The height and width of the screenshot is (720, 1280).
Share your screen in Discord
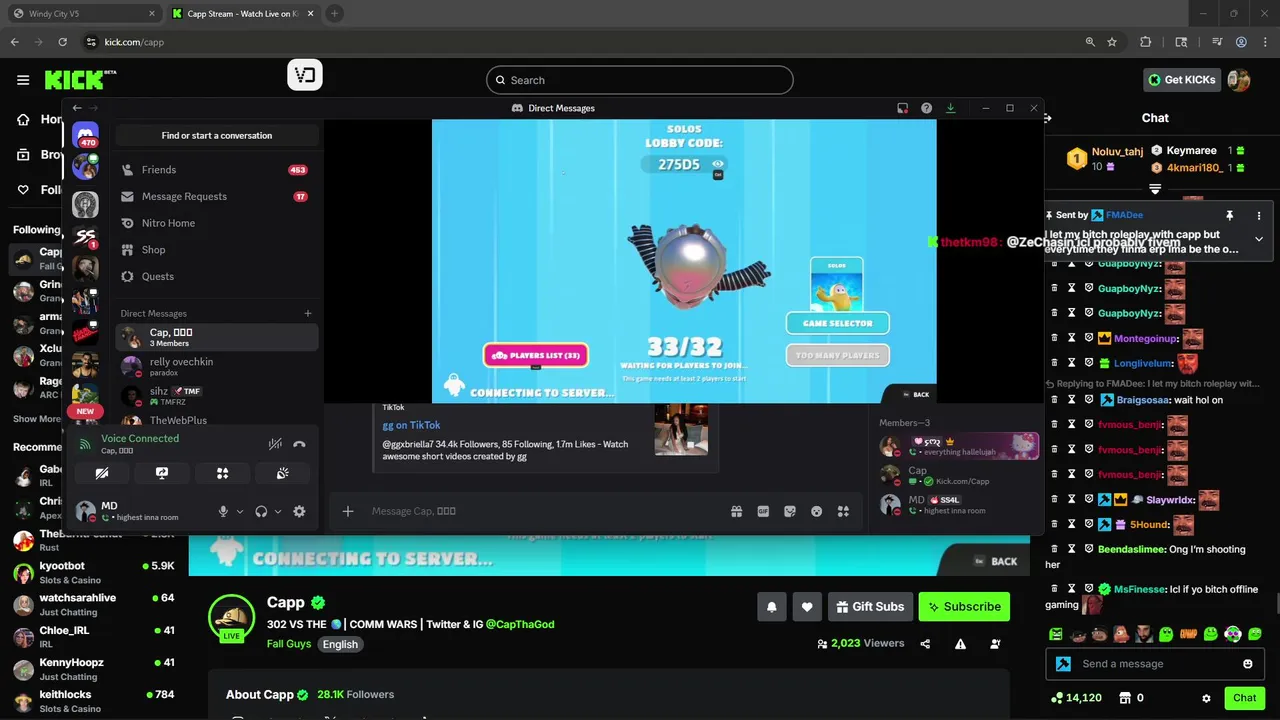pos(162,473)
